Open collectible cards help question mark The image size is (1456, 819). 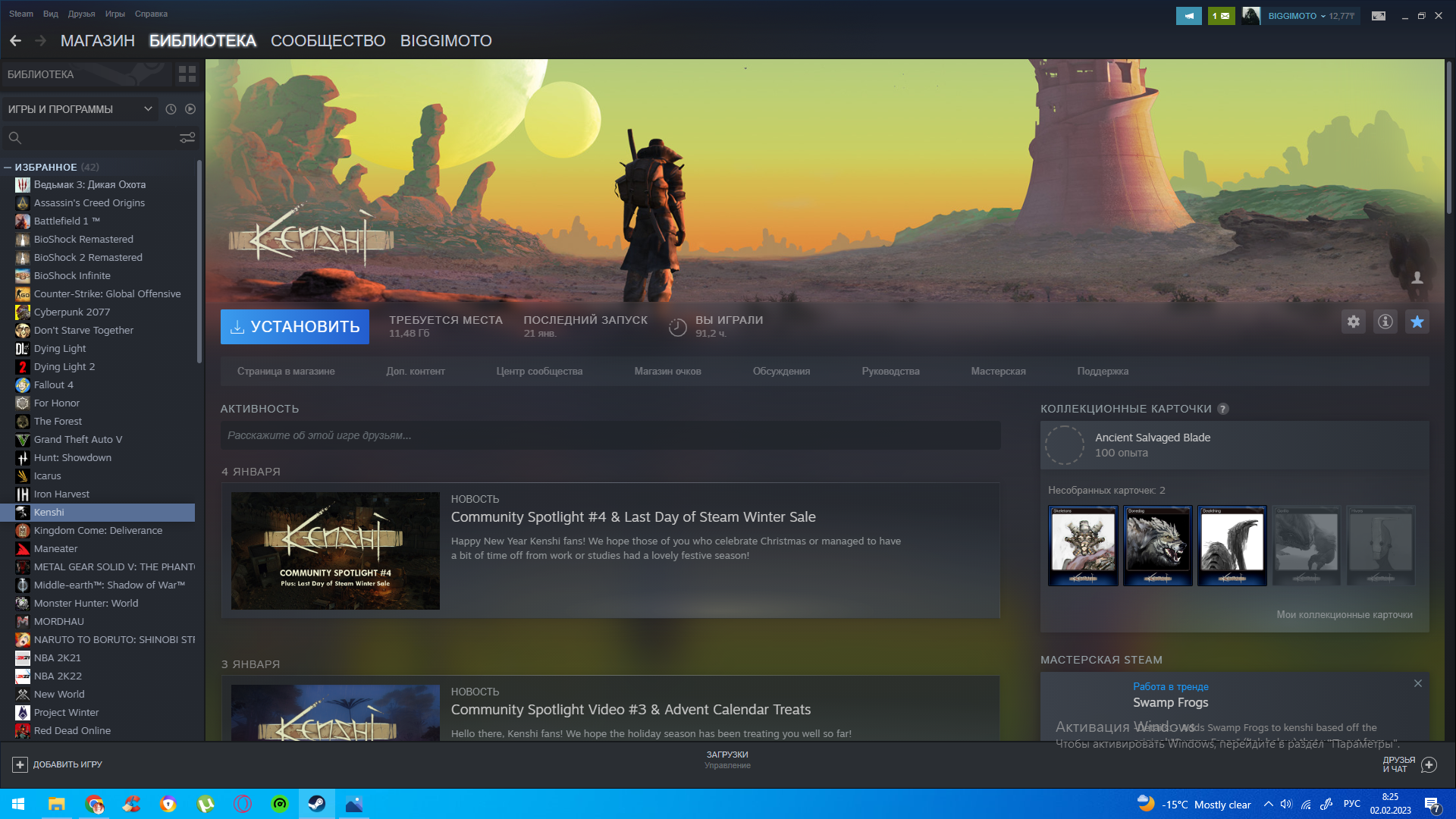click(1222, 409)
